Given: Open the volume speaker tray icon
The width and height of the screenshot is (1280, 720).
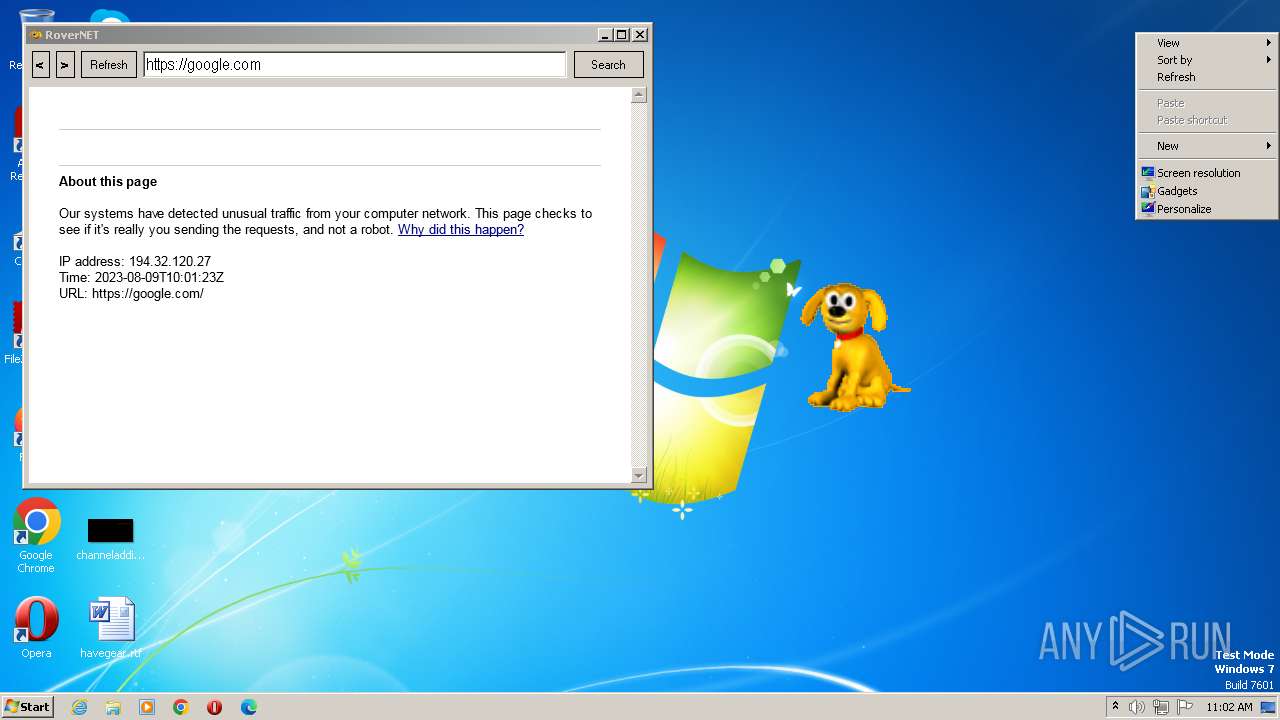Looking at the screenshot, I should pyautogui.click(x=1137, y=707).
